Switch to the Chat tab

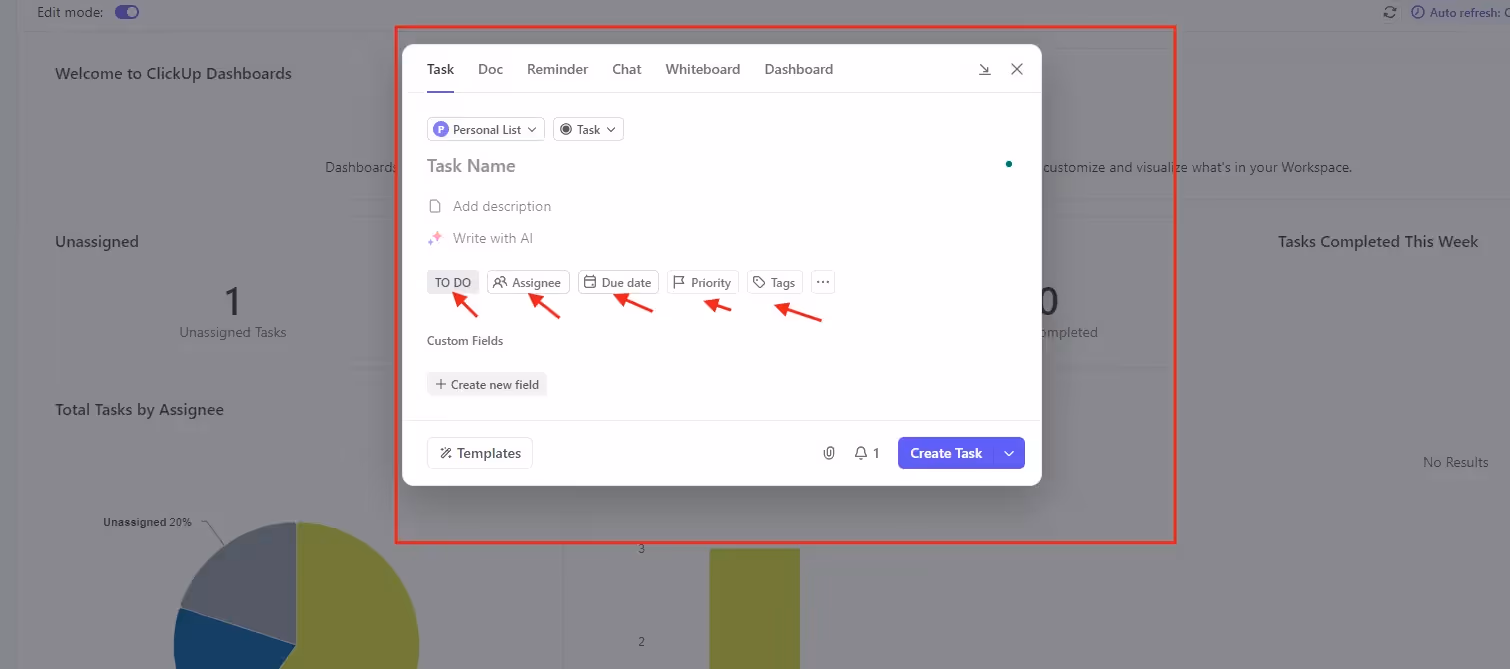[627, 69]
